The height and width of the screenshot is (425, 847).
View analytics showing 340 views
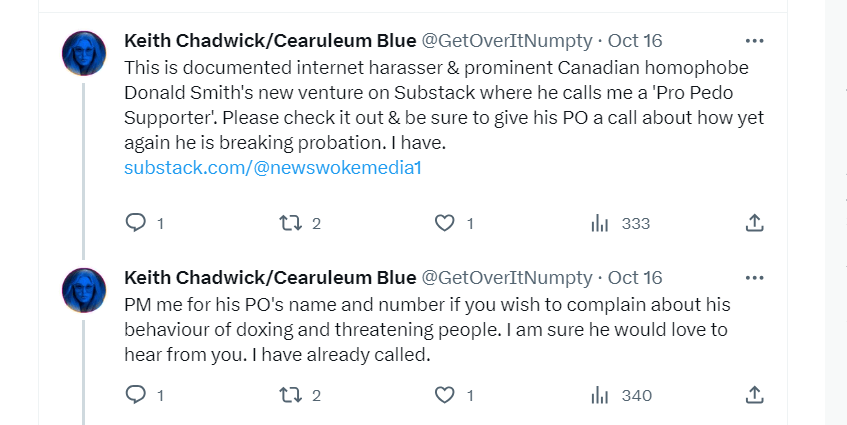point(600,396)
